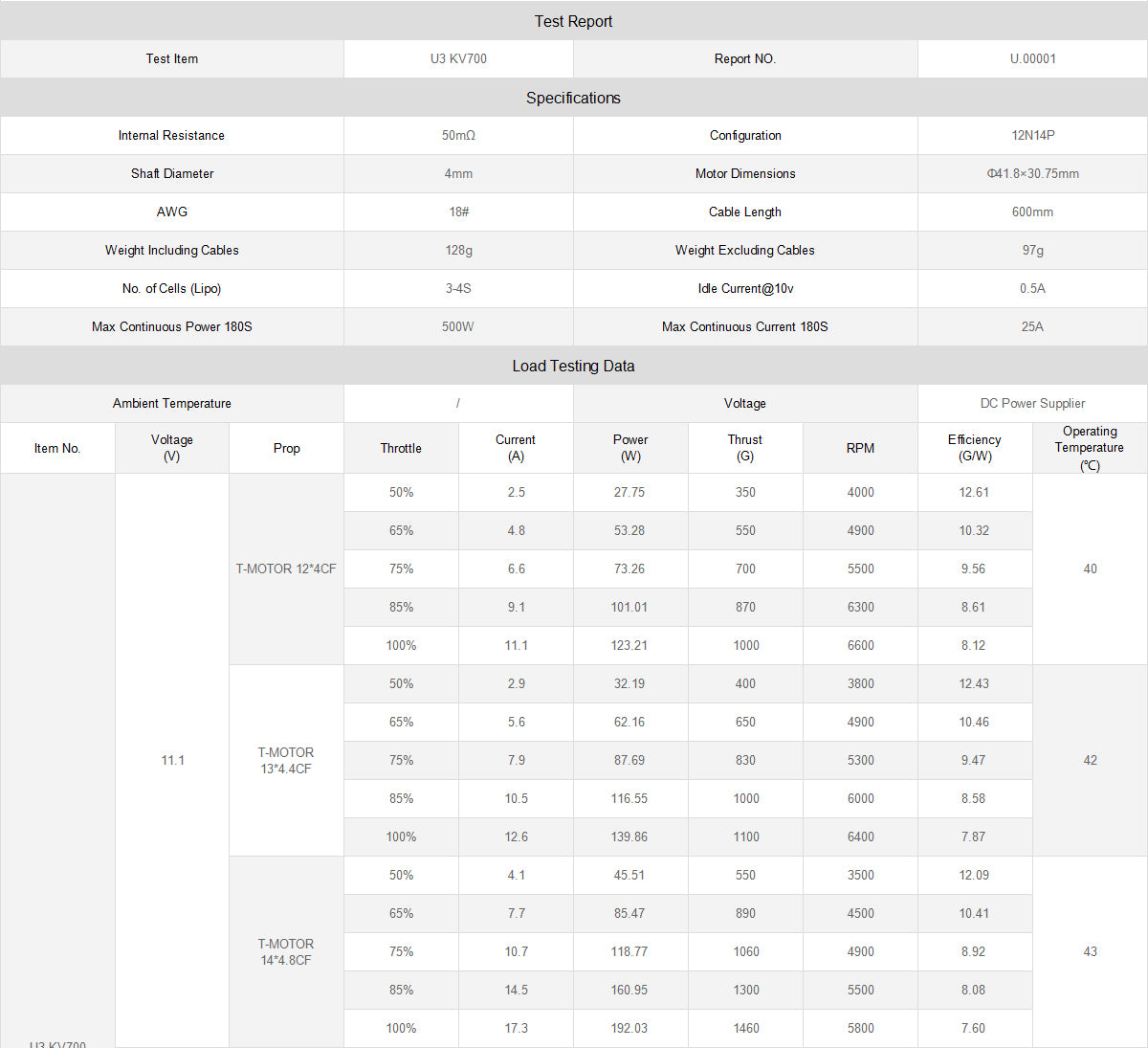Click the '870' thrust value

click(745, 607)
